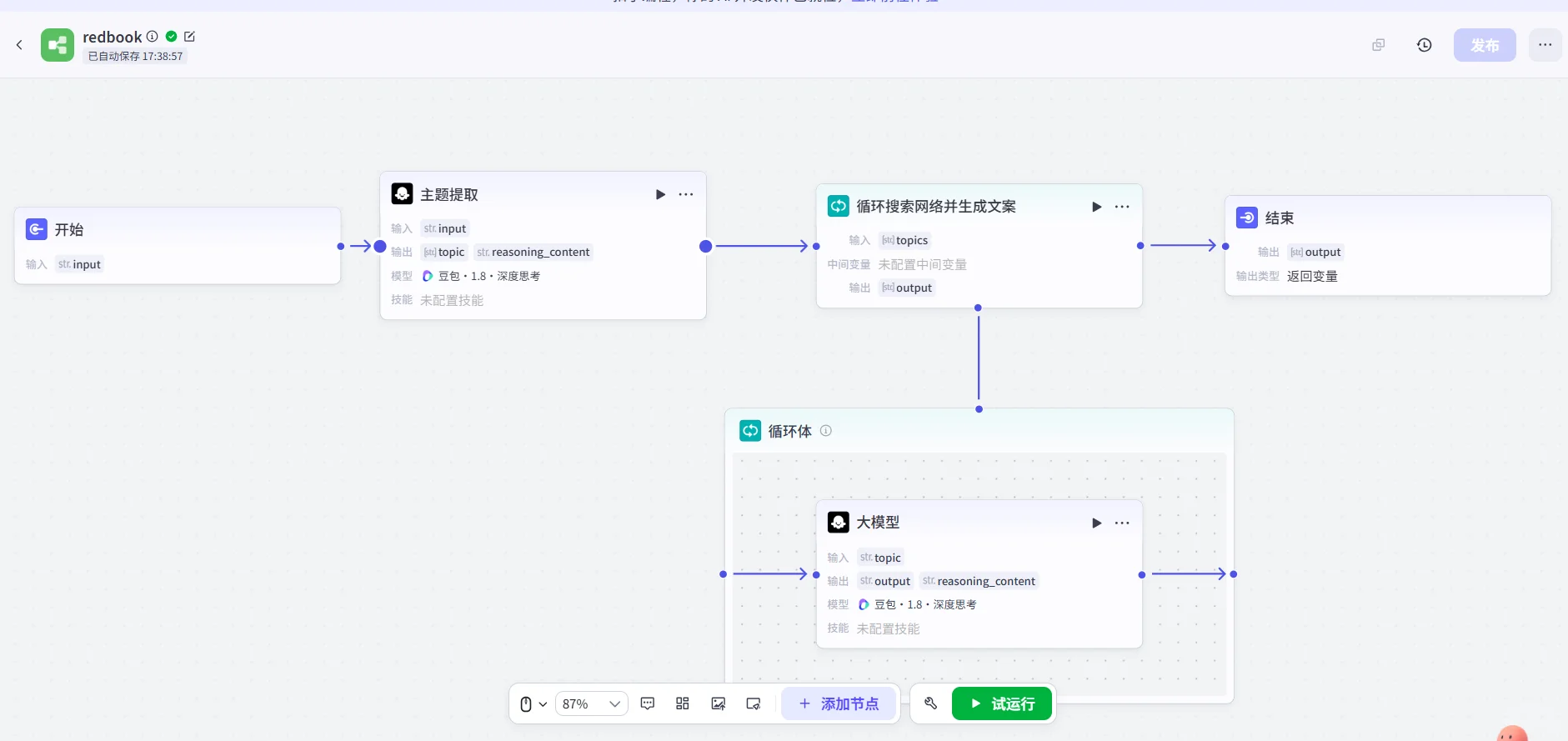The height and width of the screenshot is (741, 1568).
Task: Click the 发布 publish button
Action: tap(1485, 45)
